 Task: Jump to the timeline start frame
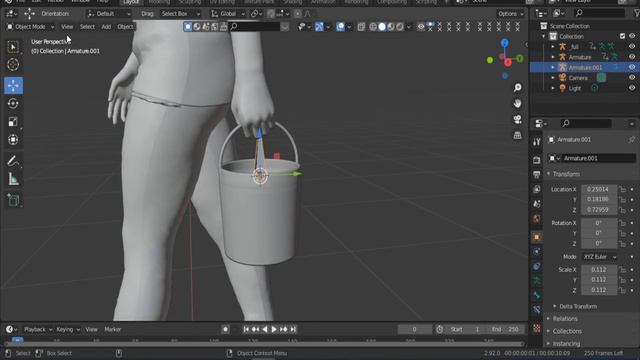point(246,329)
